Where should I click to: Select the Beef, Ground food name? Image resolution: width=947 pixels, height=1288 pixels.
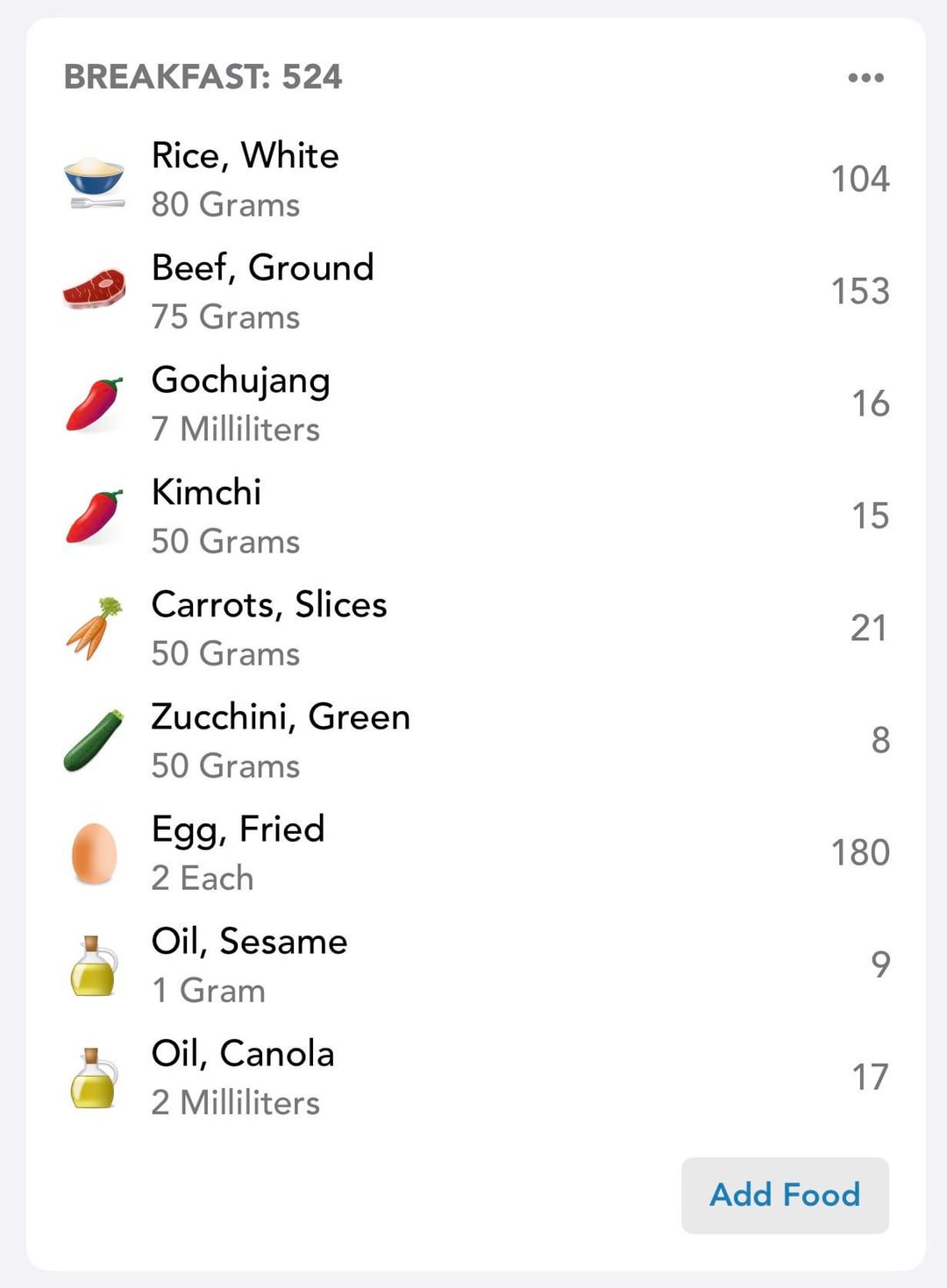click(x=262, y=268)
